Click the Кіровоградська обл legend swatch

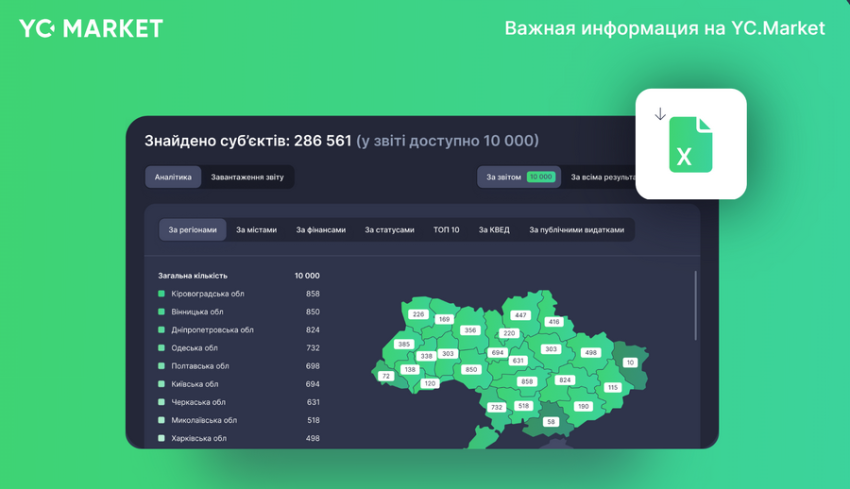point(161,294)
